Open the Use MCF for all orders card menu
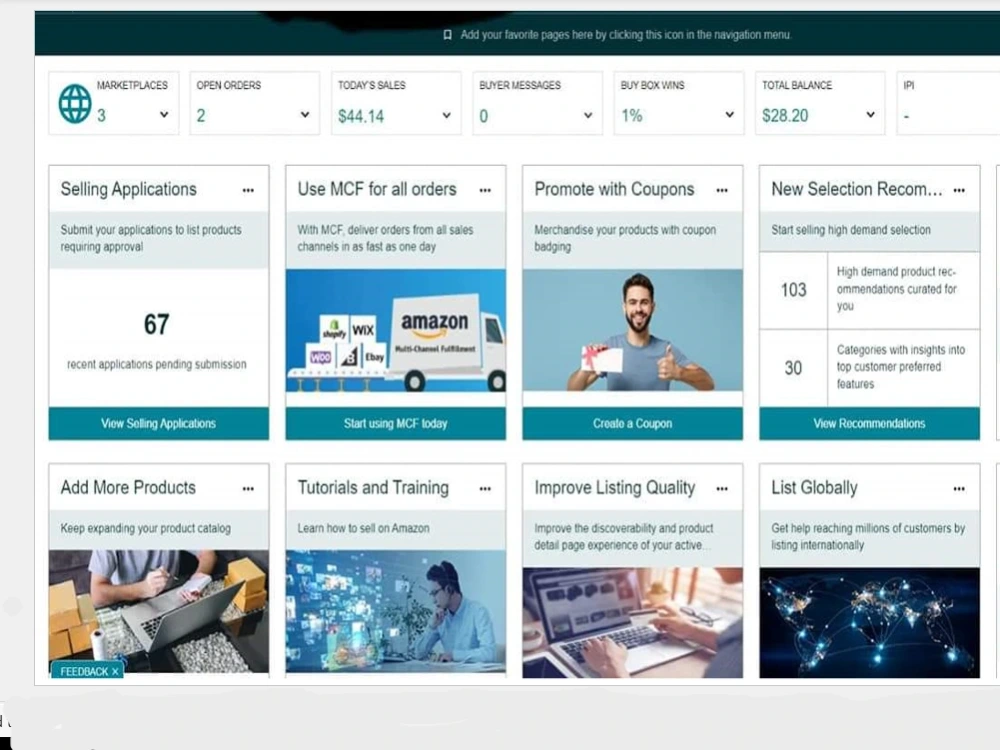Image resolution: width=1000 pixels, height=750 pixels. pyautogui.click(x=485, y=190)
